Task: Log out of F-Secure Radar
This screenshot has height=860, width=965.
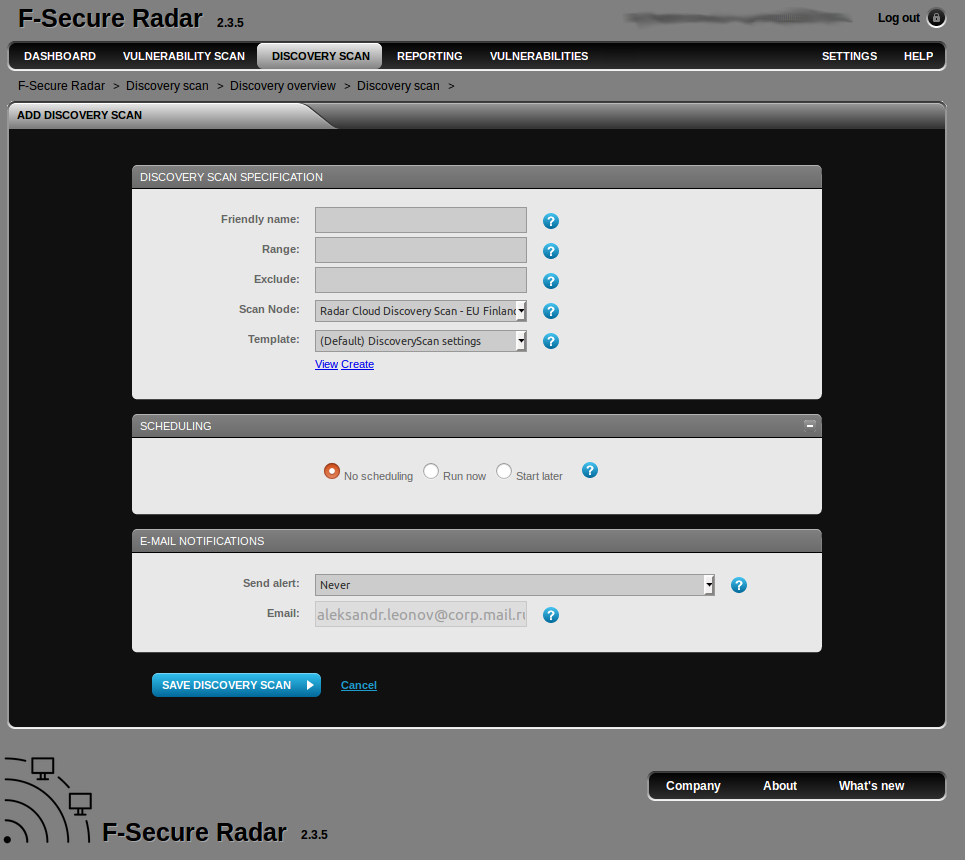Action: [899, 18]
